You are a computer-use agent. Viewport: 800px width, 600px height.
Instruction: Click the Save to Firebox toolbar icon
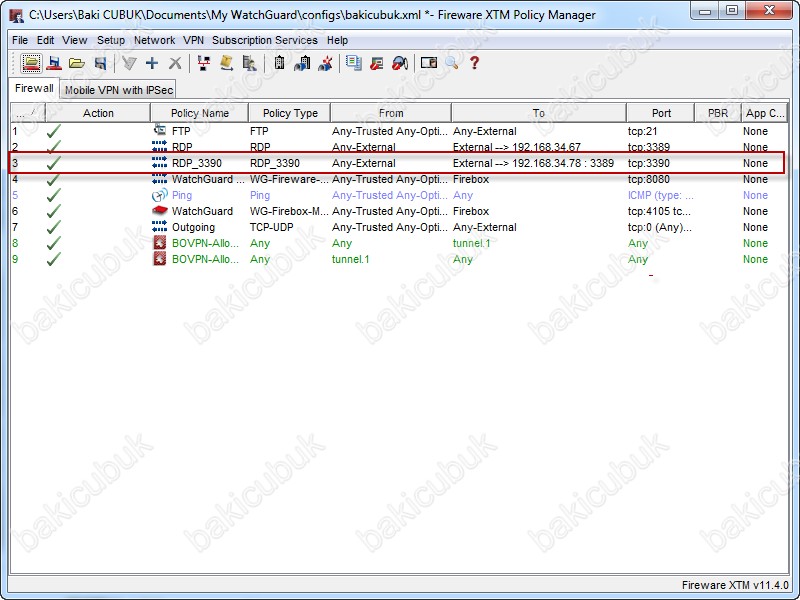pyautogui.click(x=54, y=63)
